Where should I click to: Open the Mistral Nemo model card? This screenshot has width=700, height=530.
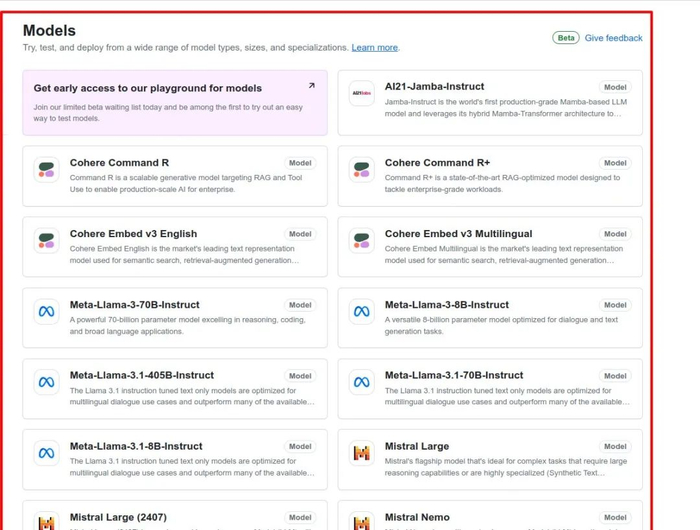coord(490,518)
